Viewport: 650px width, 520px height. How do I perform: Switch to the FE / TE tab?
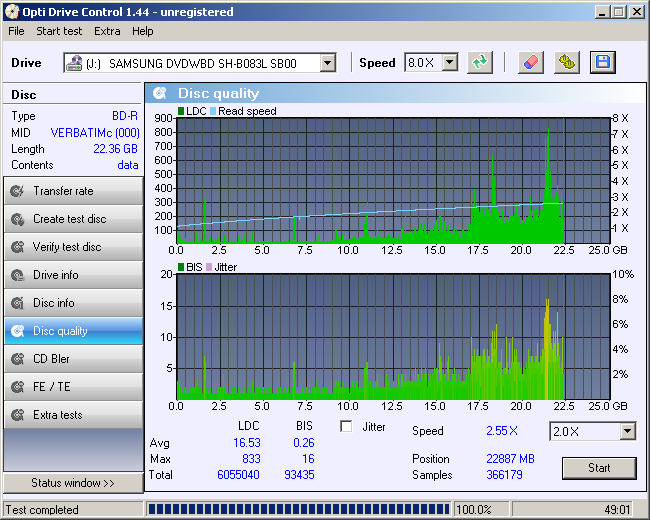point(73,387)
